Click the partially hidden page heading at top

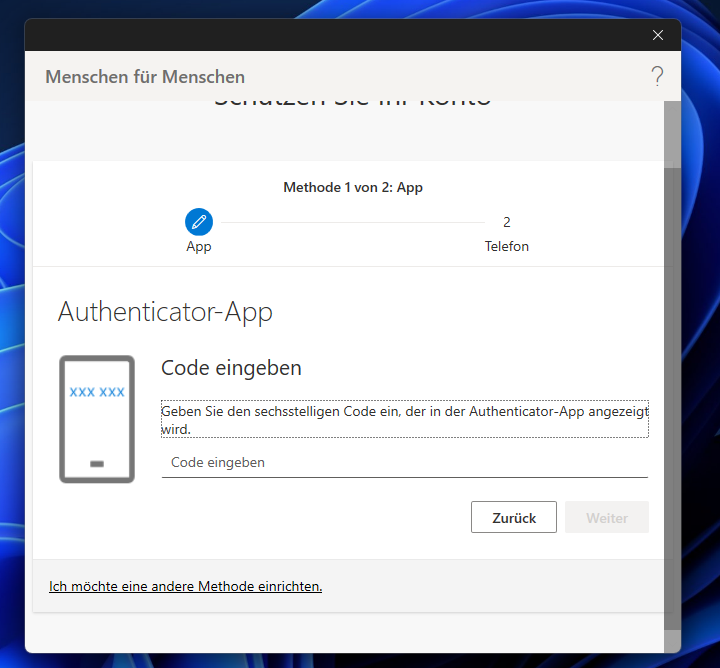tap(352, 103)
